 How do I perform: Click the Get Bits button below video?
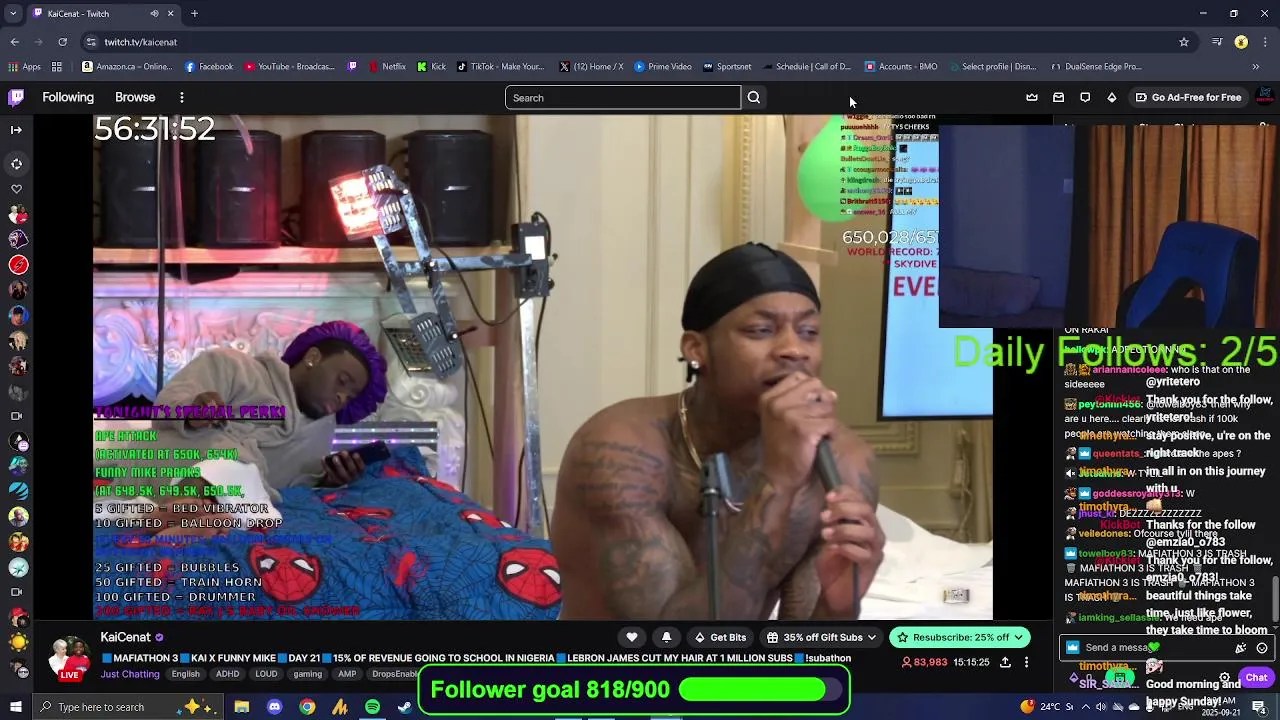point(721,638)
